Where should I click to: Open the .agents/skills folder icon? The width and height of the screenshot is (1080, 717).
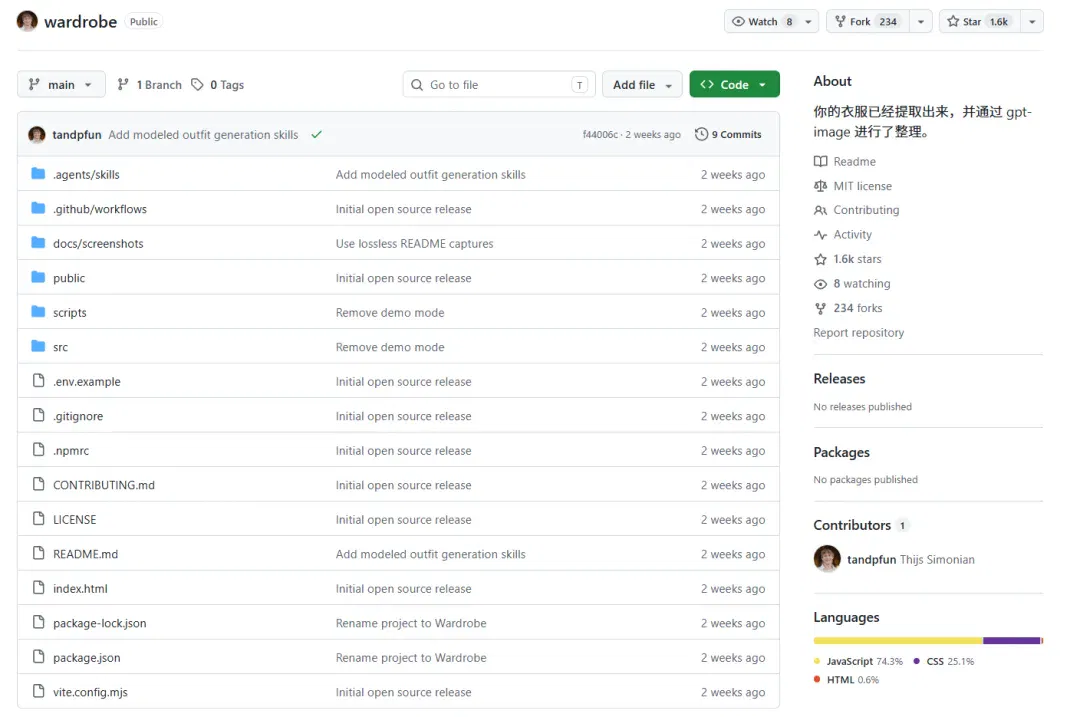click(x=39, y=174)
